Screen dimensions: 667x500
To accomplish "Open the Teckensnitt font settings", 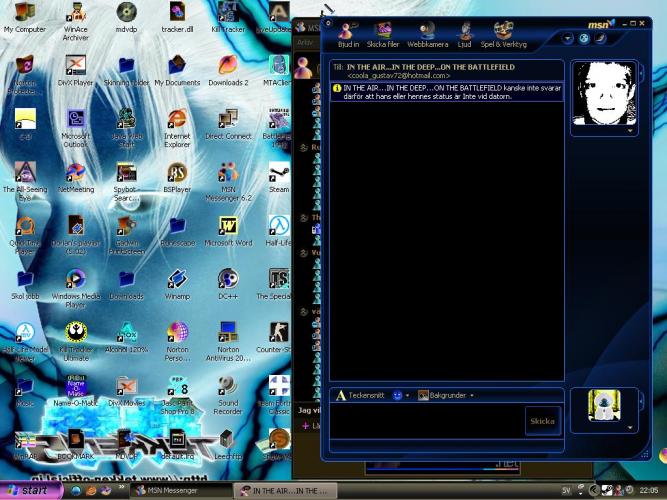I will pos(360,395).
